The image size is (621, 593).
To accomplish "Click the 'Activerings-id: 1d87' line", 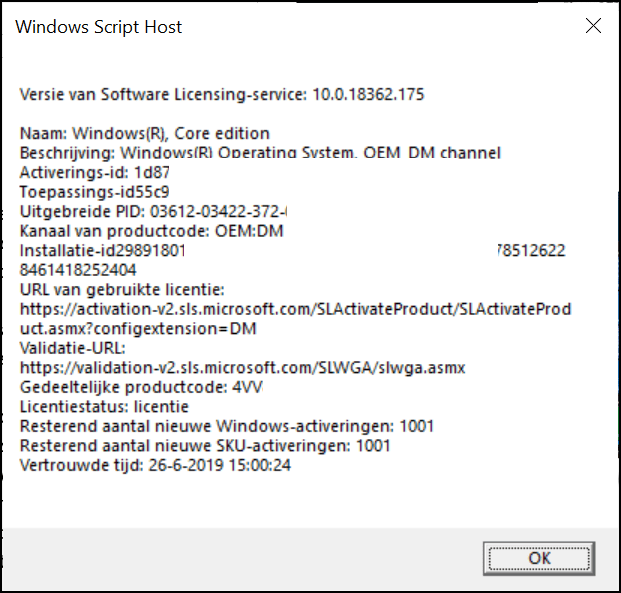I will pos(95,172).
